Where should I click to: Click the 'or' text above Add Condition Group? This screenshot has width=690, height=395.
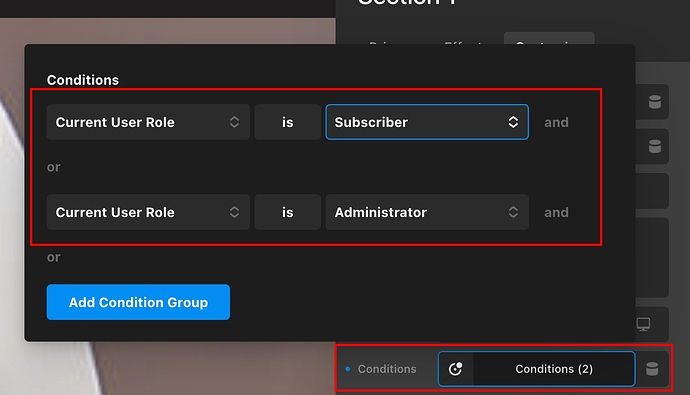coord(54,257)
